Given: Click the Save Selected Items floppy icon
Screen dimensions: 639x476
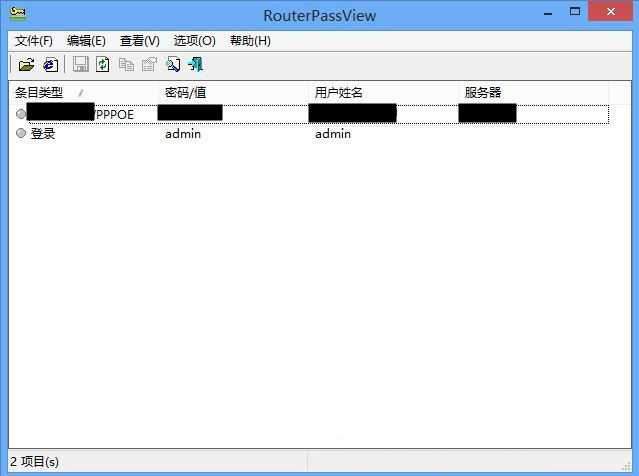Looking at the screenshot, I should click(x=81, y=64).
